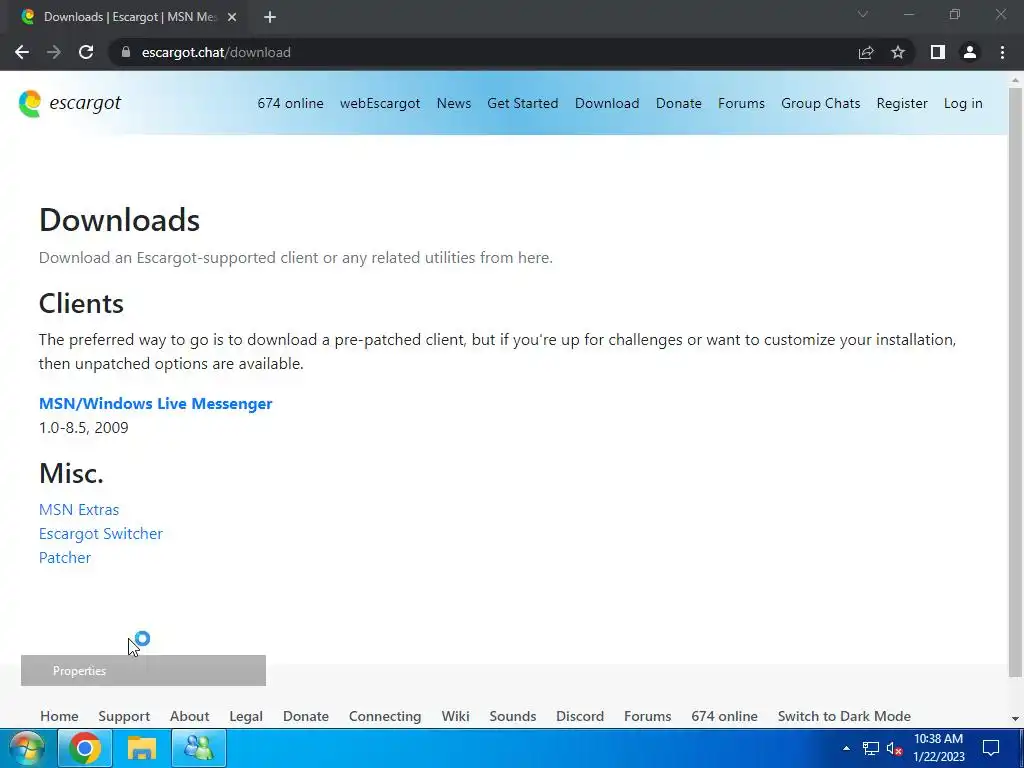Click About in the footer
Screen dimensions: 1024x768
[x=189, y=716]
